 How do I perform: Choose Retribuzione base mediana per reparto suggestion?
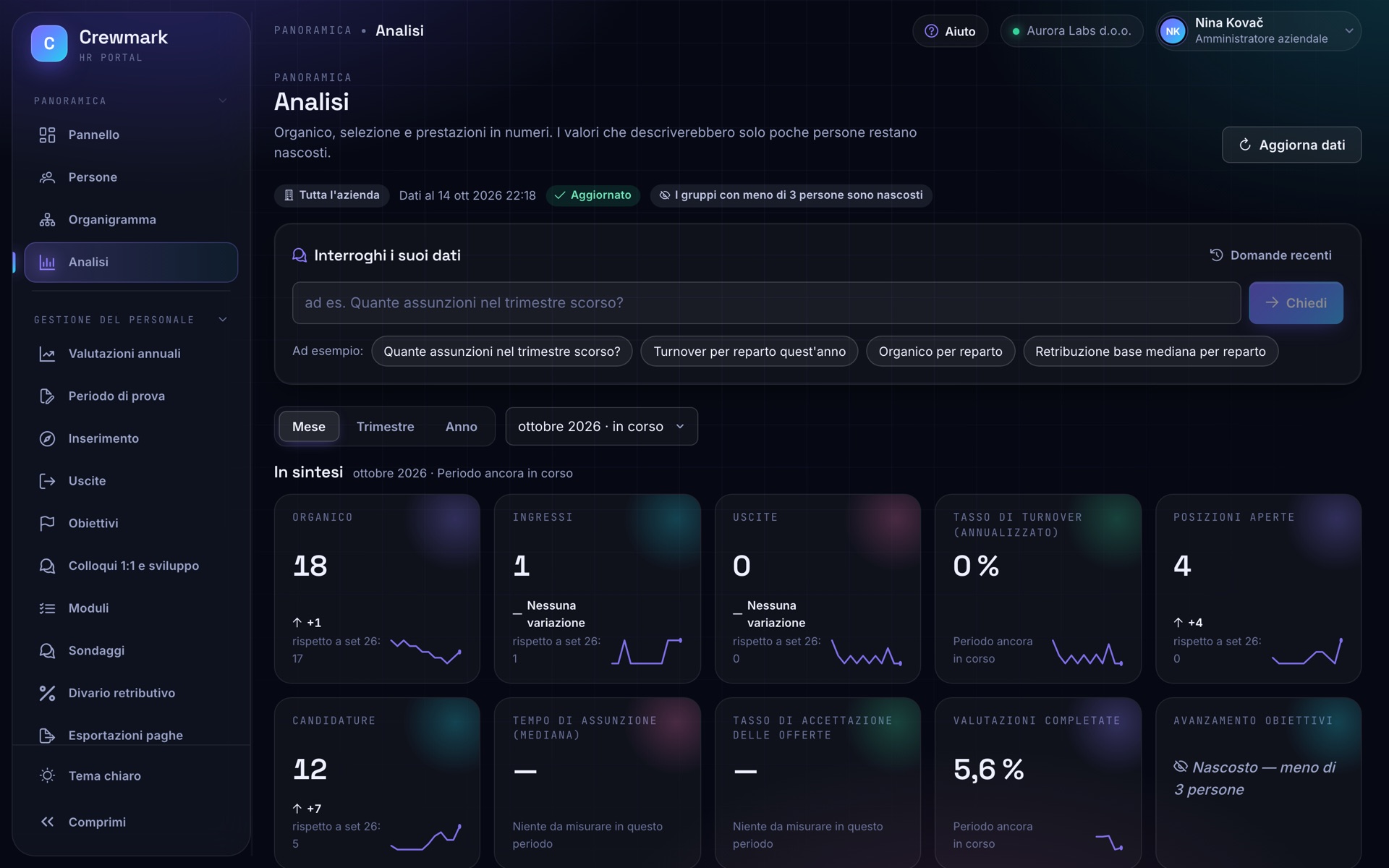(1150, 352)
